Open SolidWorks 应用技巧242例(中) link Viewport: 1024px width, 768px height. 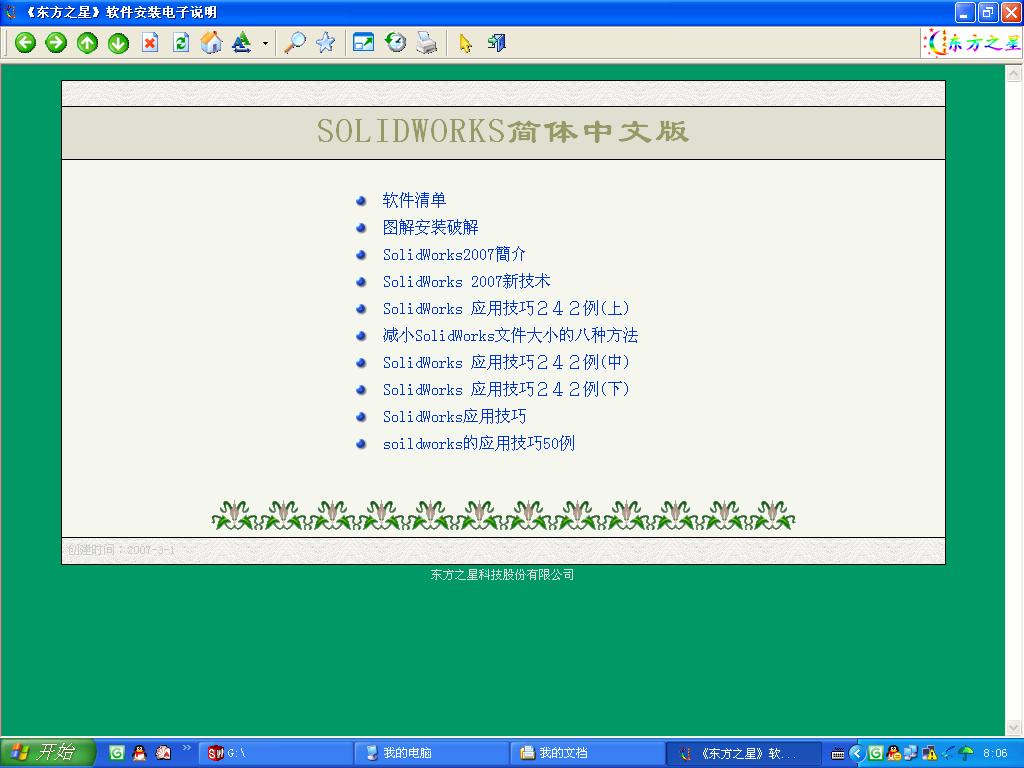pos(506,362)
